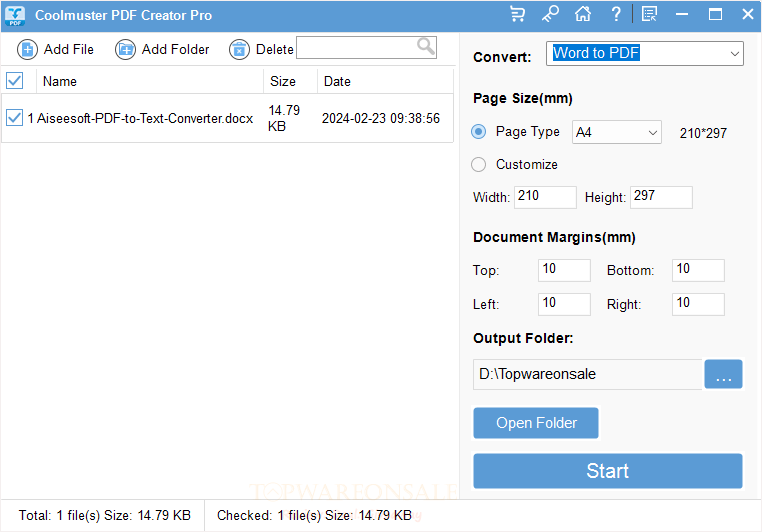This screenshot has height=532, width=762.
Task: Click the Open Folder button
Action: [x=536, y=423]
